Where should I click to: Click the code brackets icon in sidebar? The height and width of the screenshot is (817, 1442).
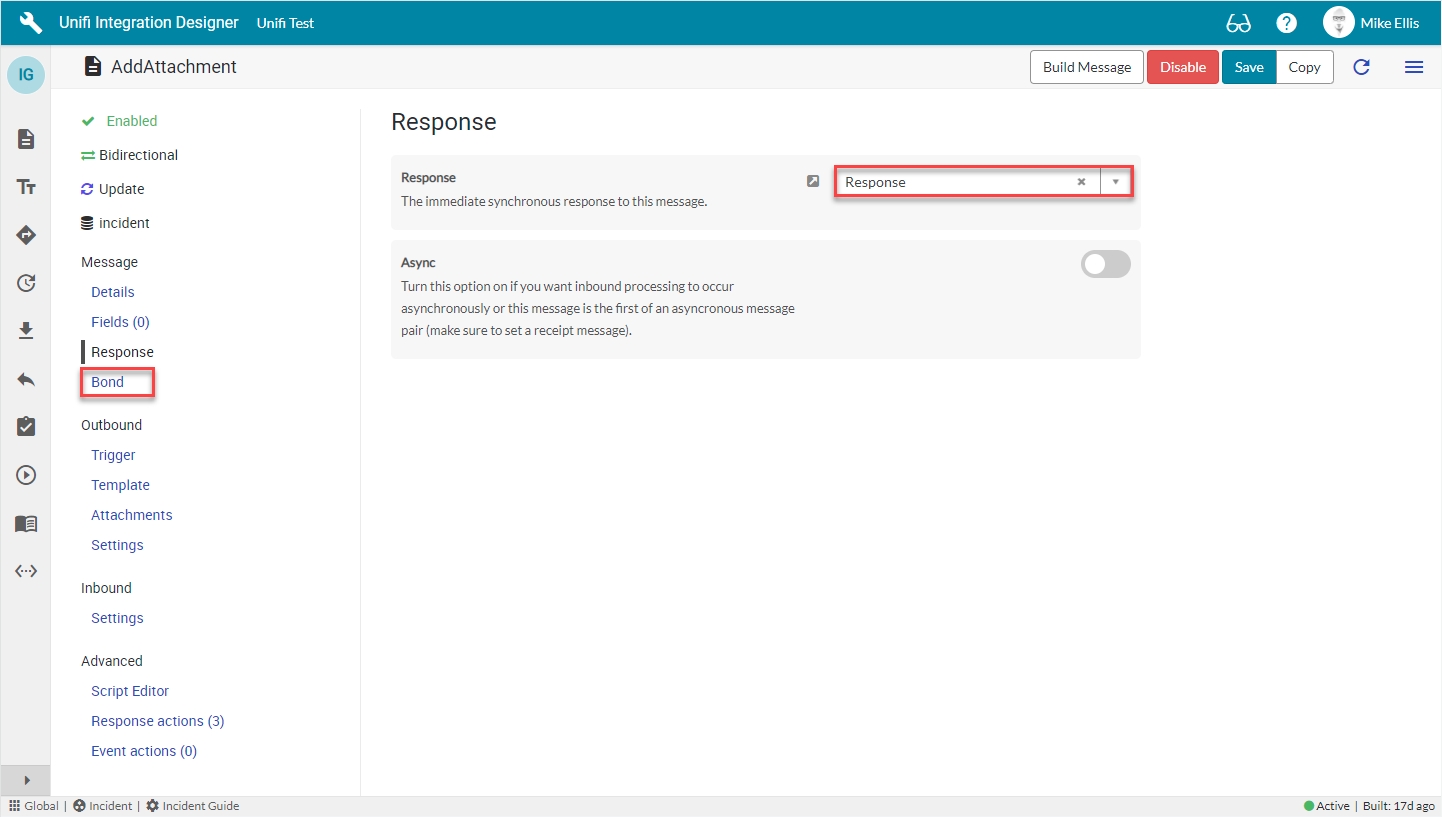pyautogui.click(x=27, y=571)
